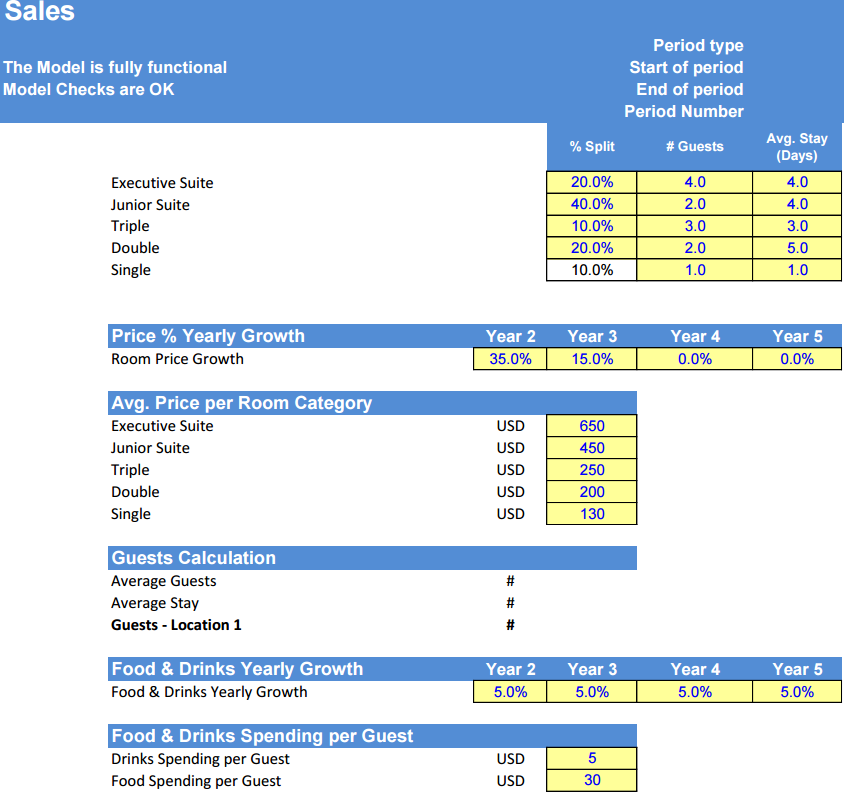Click the Single price 130 cell

(x=592, y=514)
